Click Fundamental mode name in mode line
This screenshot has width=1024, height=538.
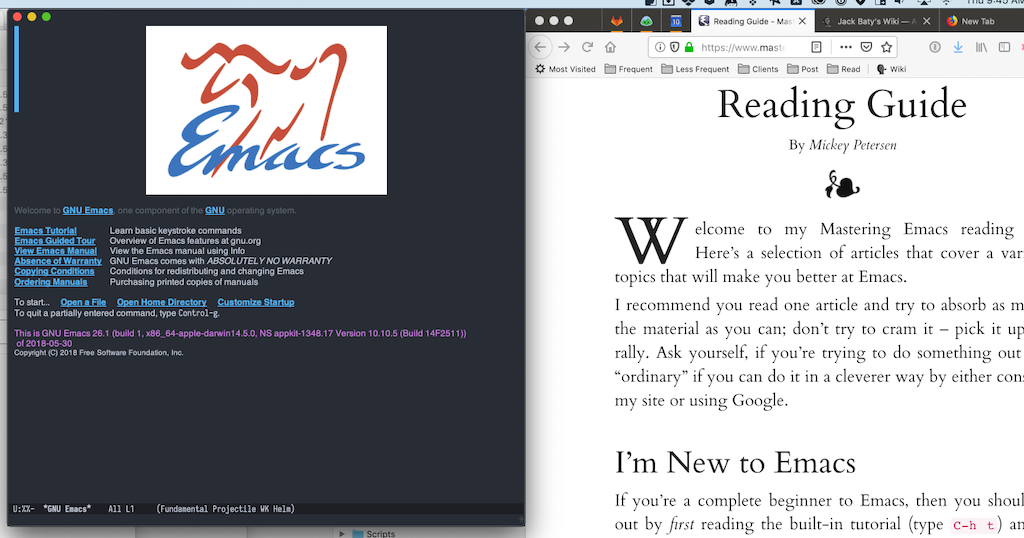point(183,509)
